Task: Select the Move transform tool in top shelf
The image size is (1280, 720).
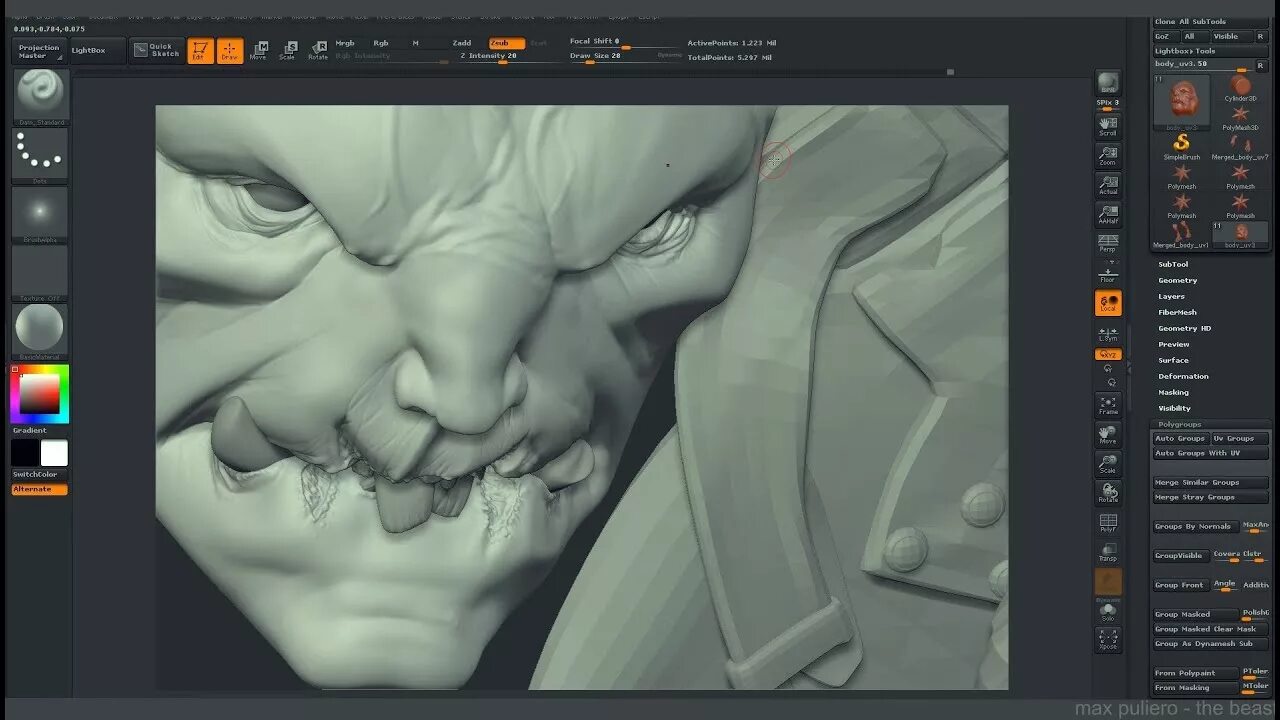Action: (259, 51)
